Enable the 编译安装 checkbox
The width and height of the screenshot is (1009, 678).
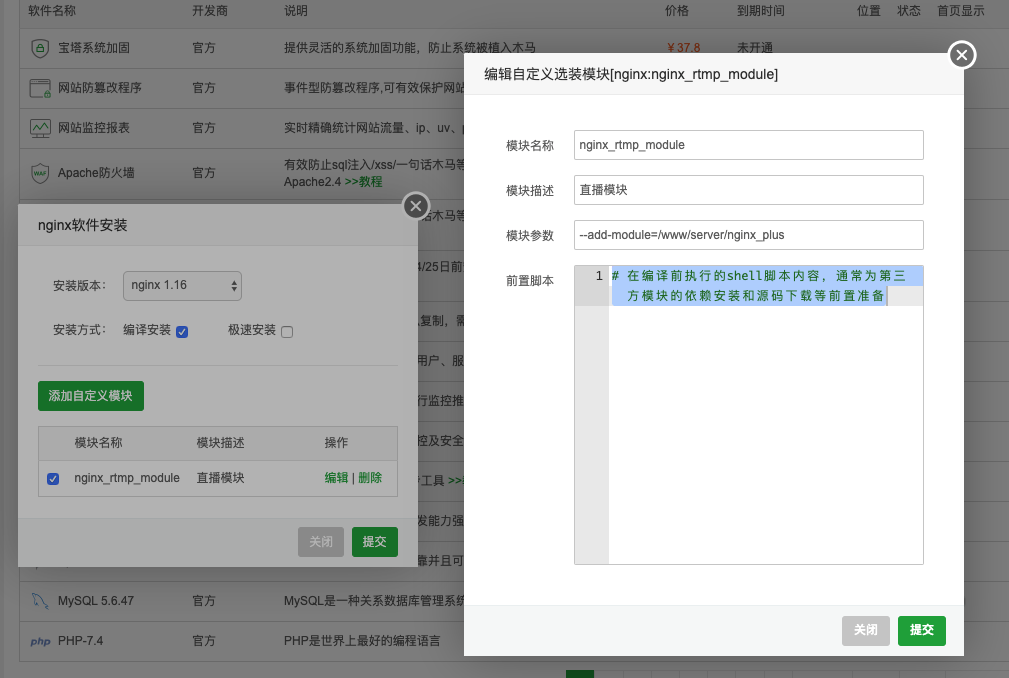click(x=182, y=332)
